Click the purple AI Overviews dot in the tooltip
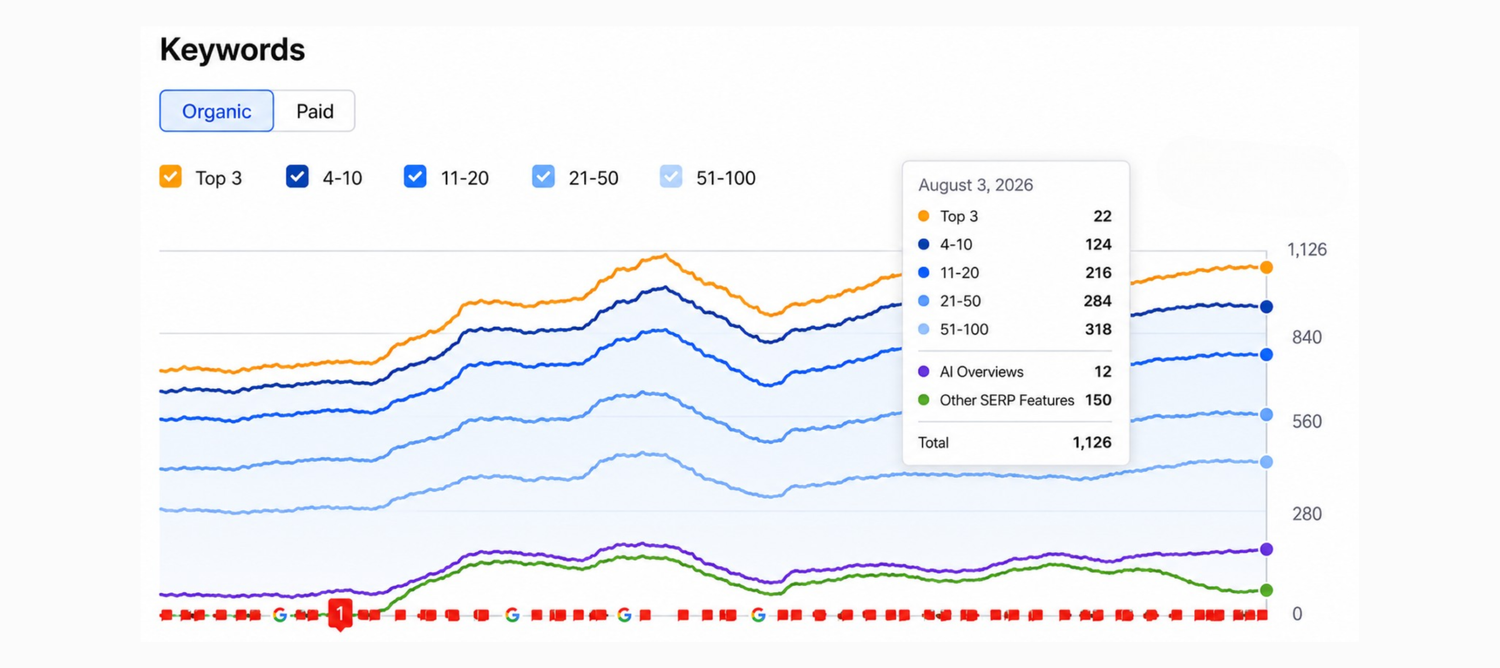This screenshot has height=668, width=1500. tap(923, 371)
